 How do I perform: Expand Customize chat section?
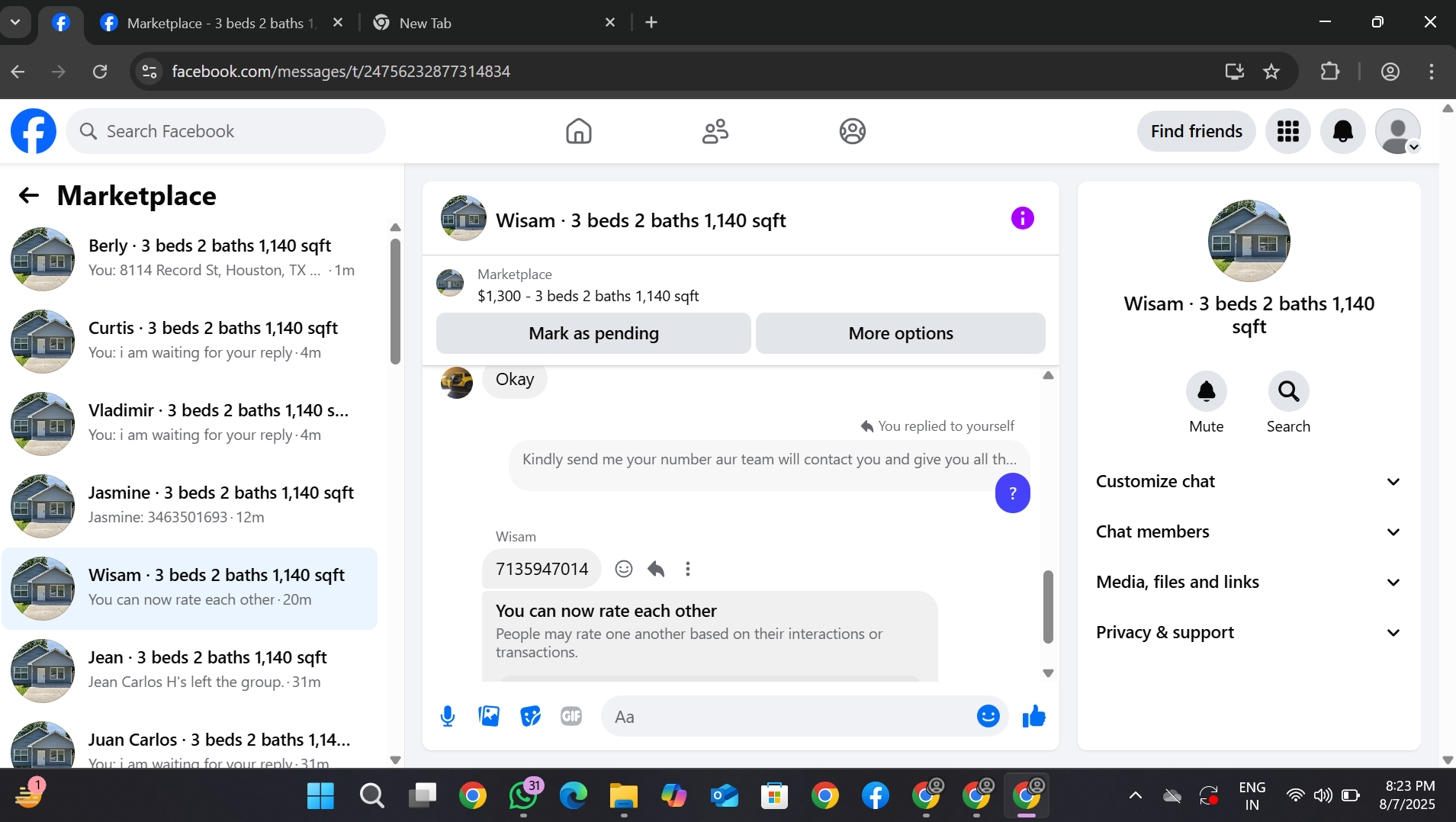(1249, 482)
